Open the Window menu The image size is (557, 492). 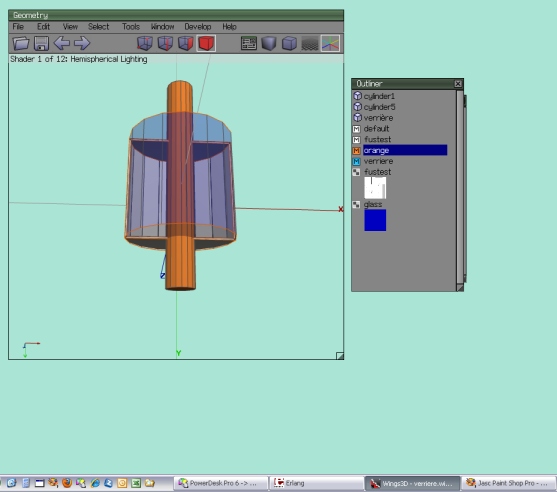162,27
